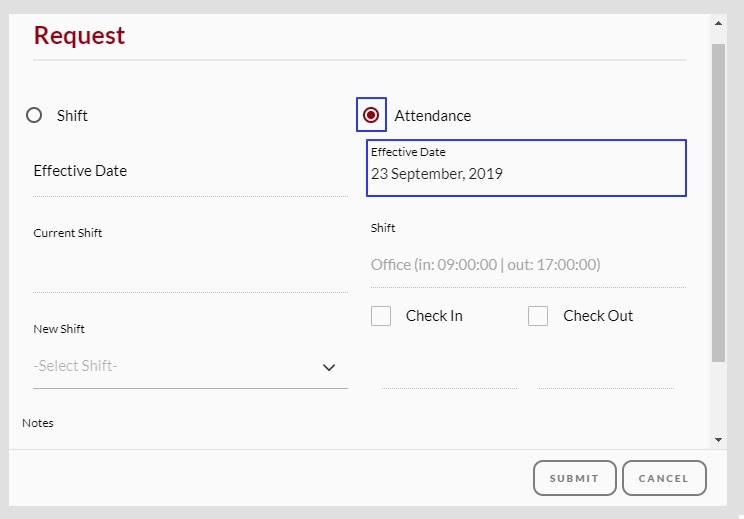Select the Attendance radio button

(x=371, y=115)
